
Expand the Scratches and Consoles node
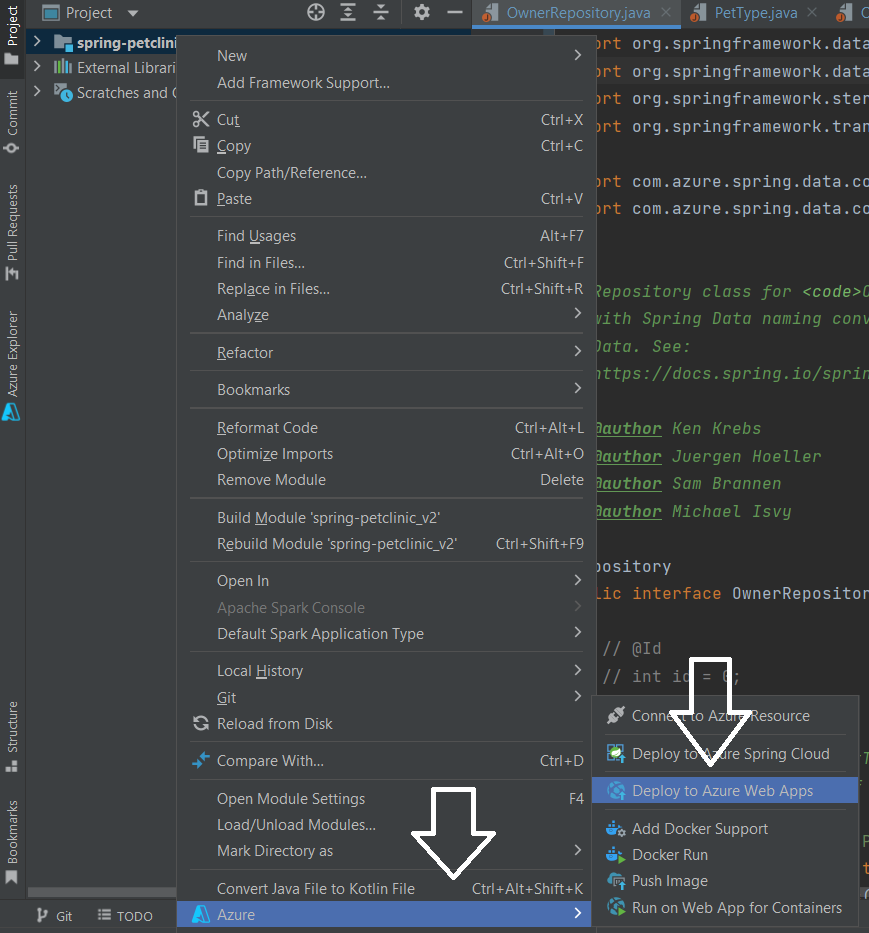[37, 91]
